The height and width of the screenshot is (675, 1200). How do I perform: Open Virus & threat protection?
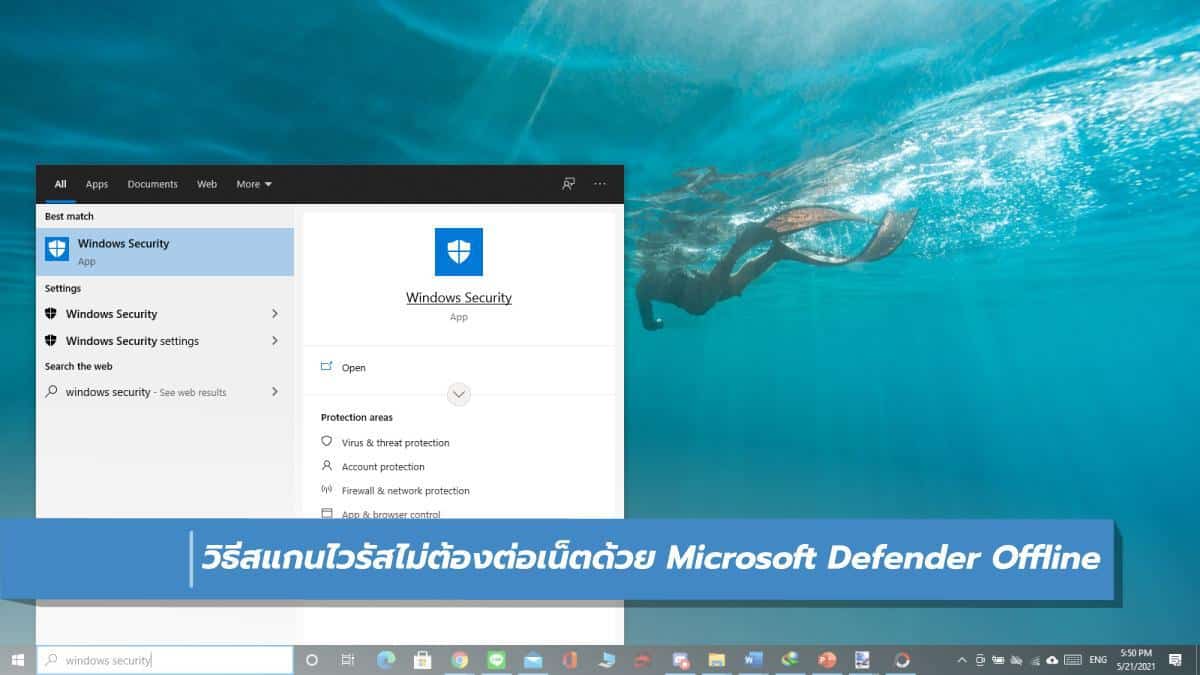tap(395, 443)
